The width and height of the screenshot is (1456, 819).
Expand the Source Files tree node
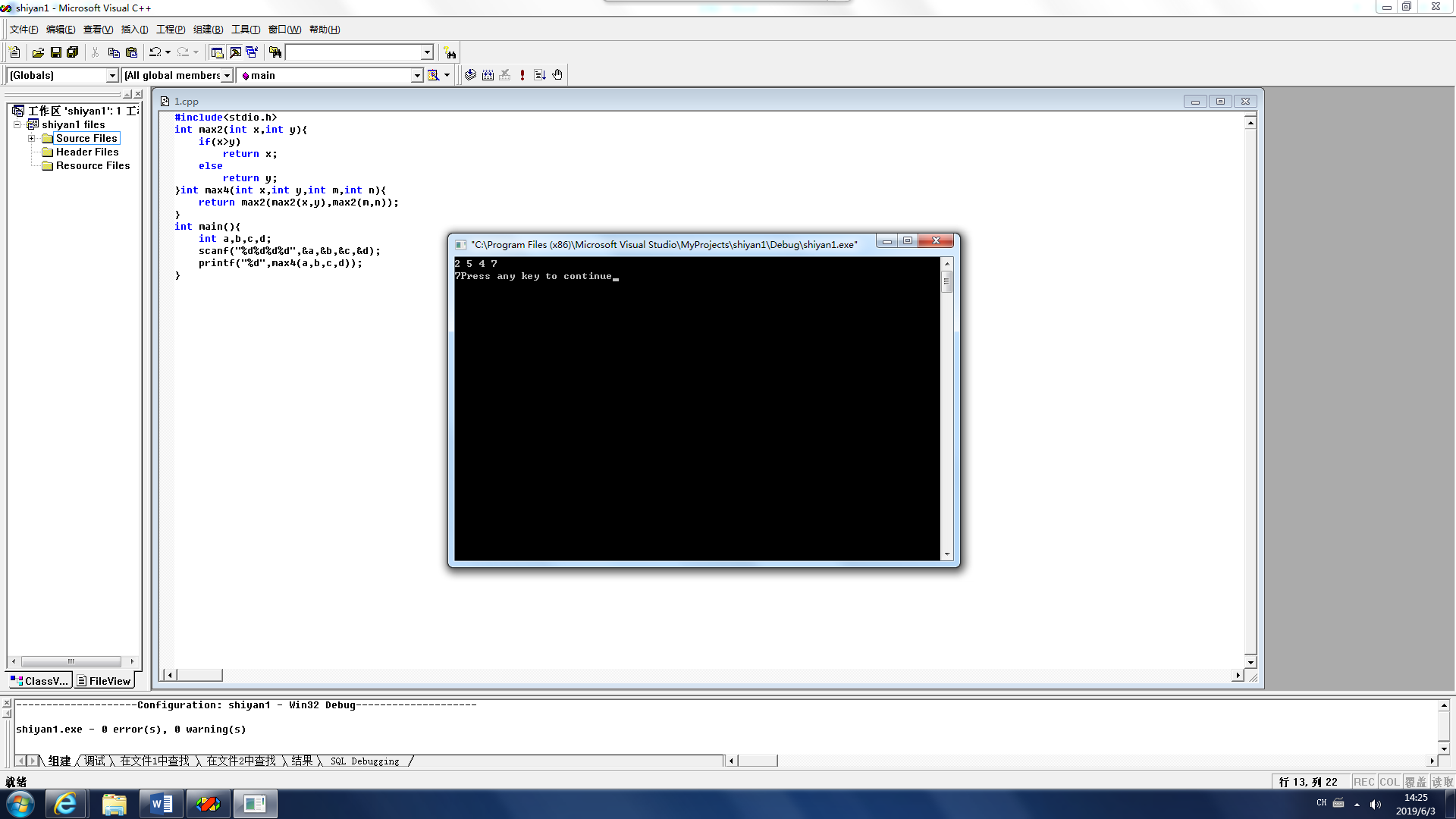[32, 139]
